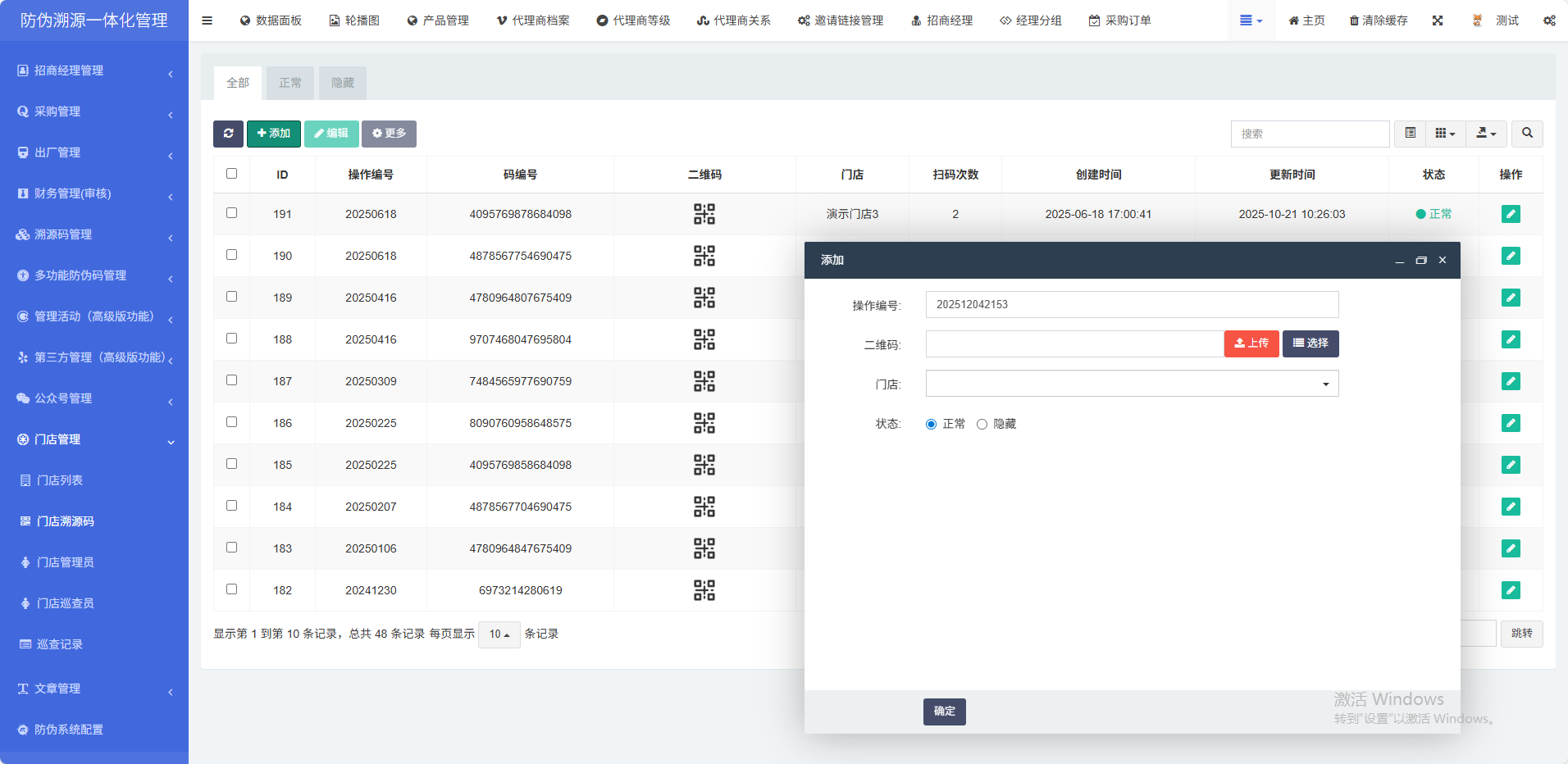Click the fullscreen icon in top bar

tap(1438, 20)
